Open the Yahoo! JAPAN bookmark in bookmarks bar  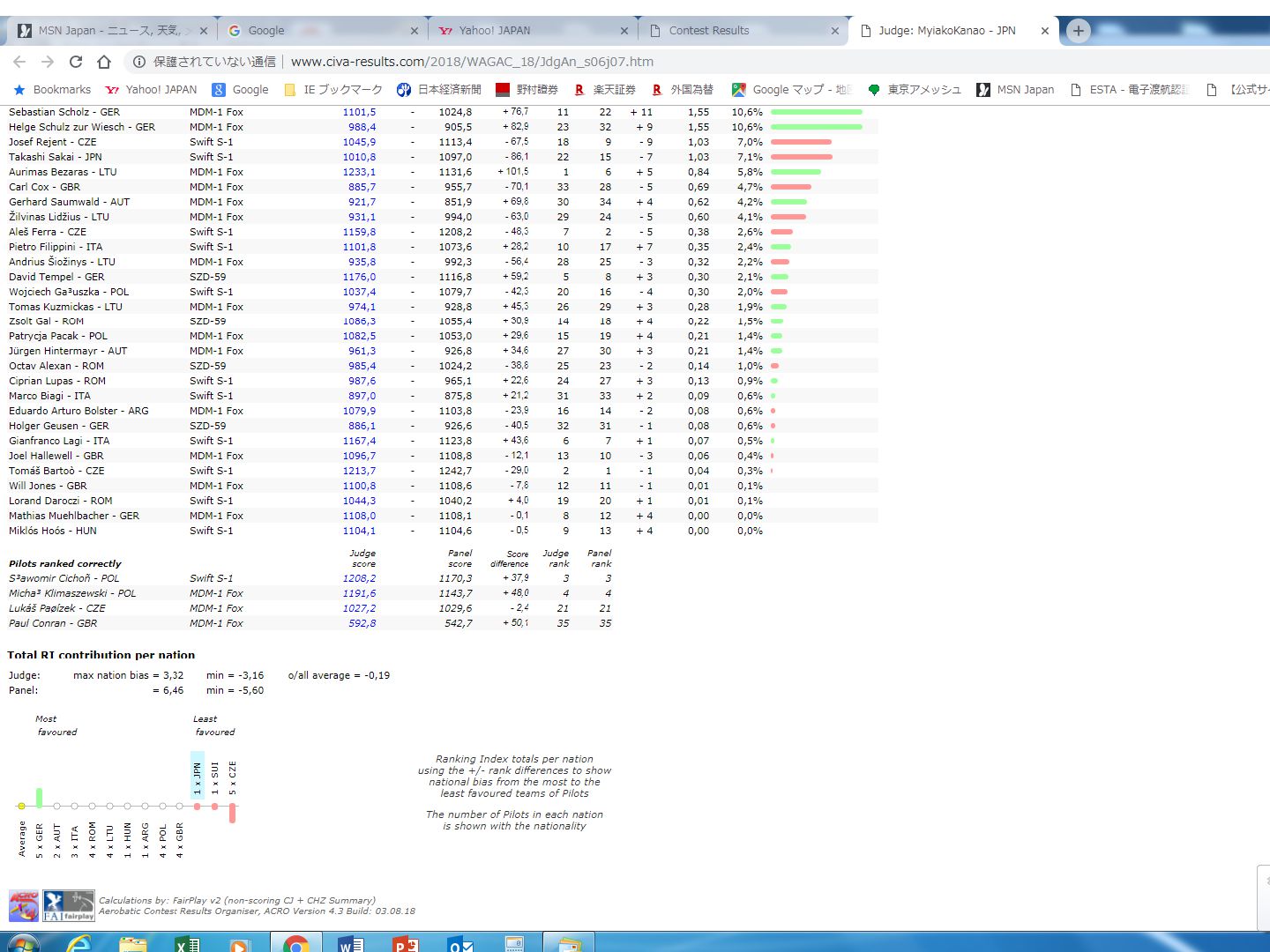pos(151,90)
